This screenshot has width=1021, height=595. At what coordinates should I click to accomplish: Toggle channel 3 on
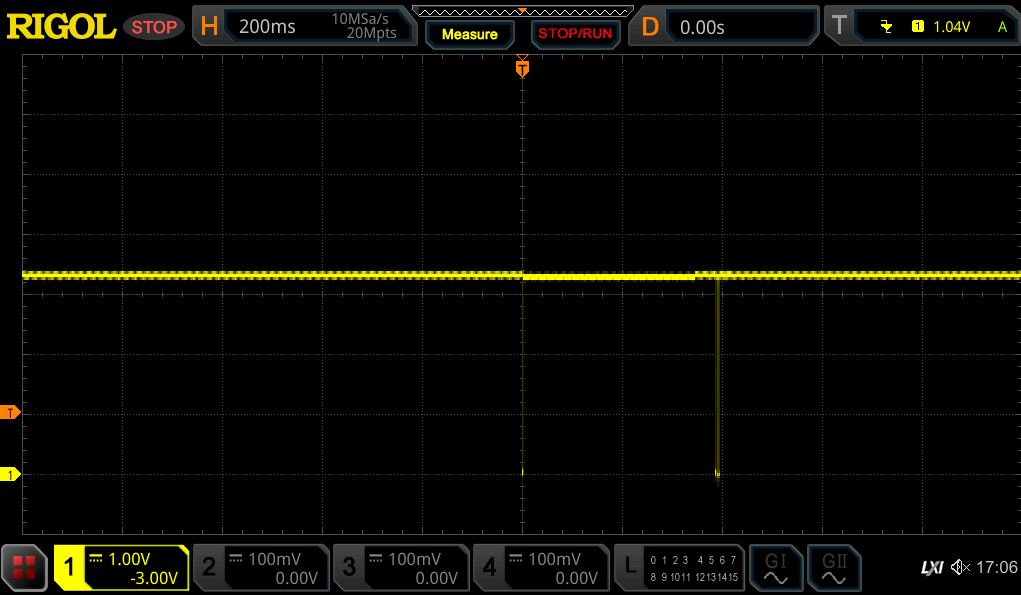349,567
